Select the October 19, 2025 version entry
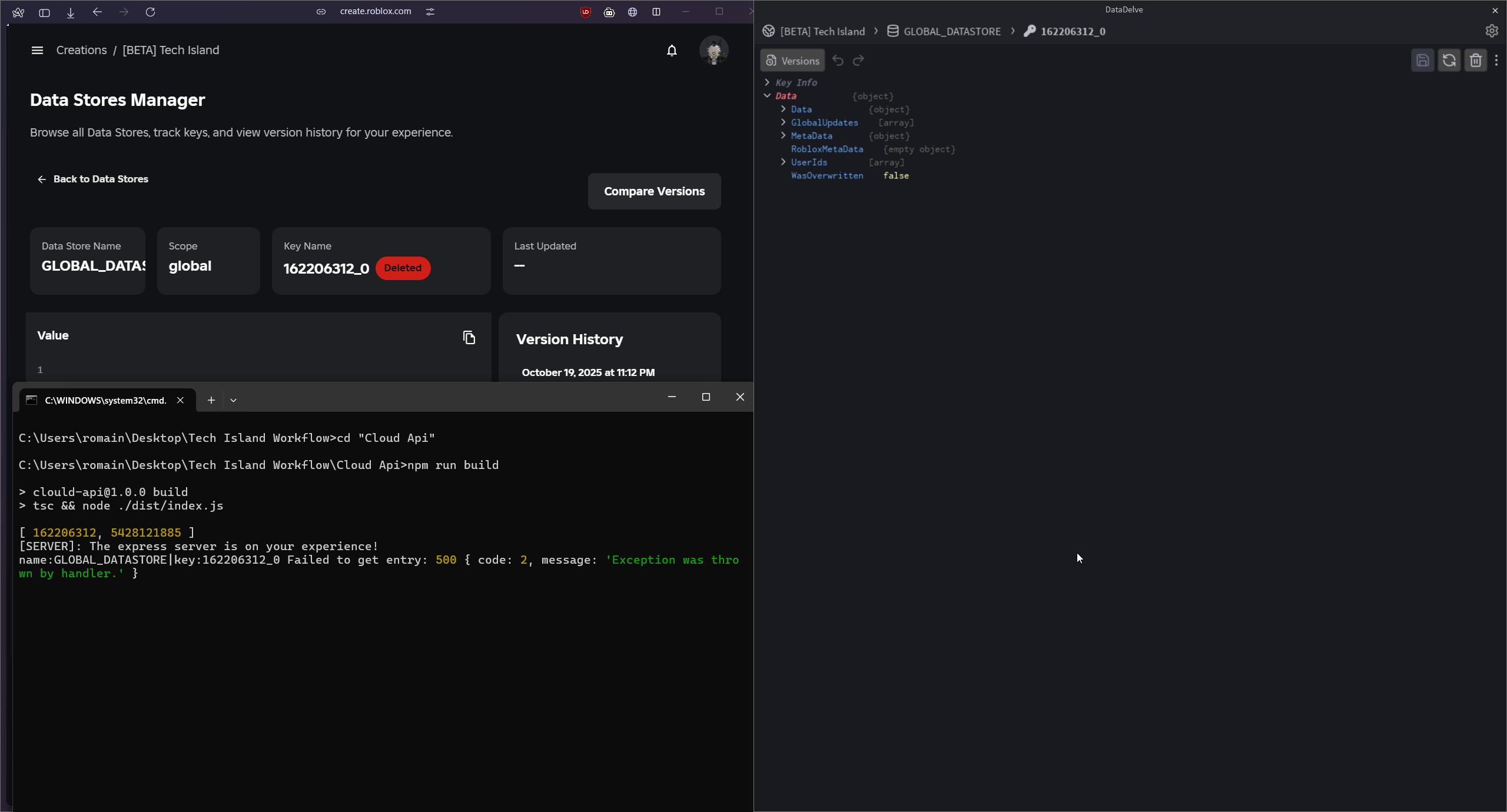Image resolution: width=1507 pixels, height=812 pixels. pos(588,372)
